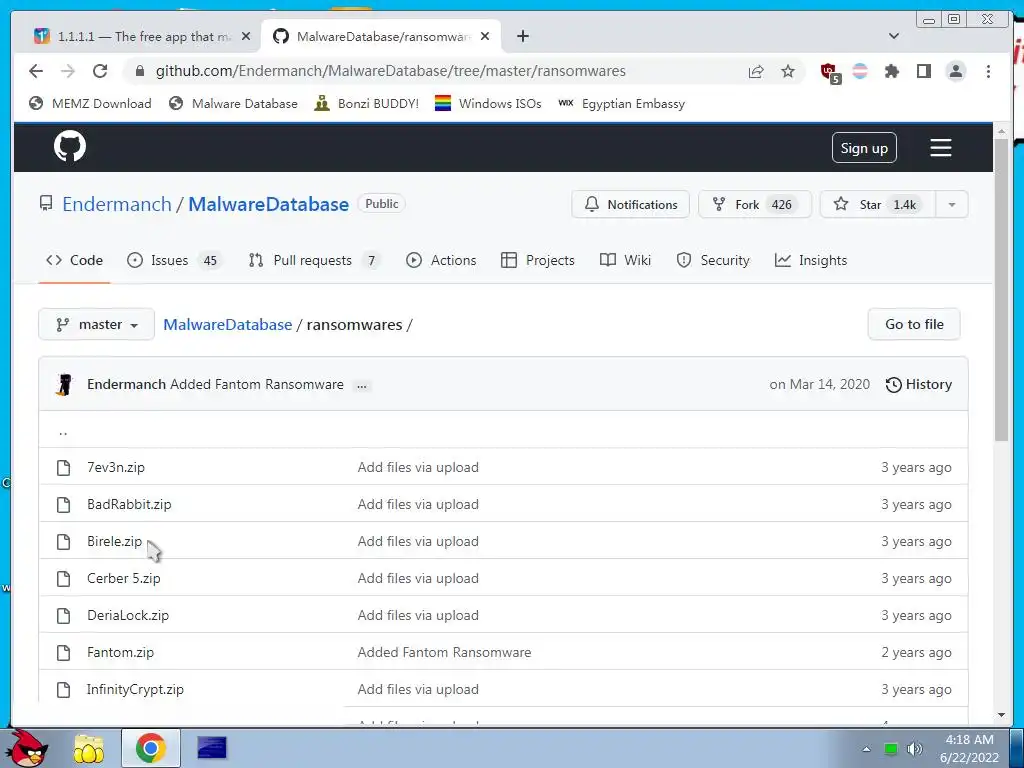
Task: Toggle the browser side panel icon
Action: [923, 71]
